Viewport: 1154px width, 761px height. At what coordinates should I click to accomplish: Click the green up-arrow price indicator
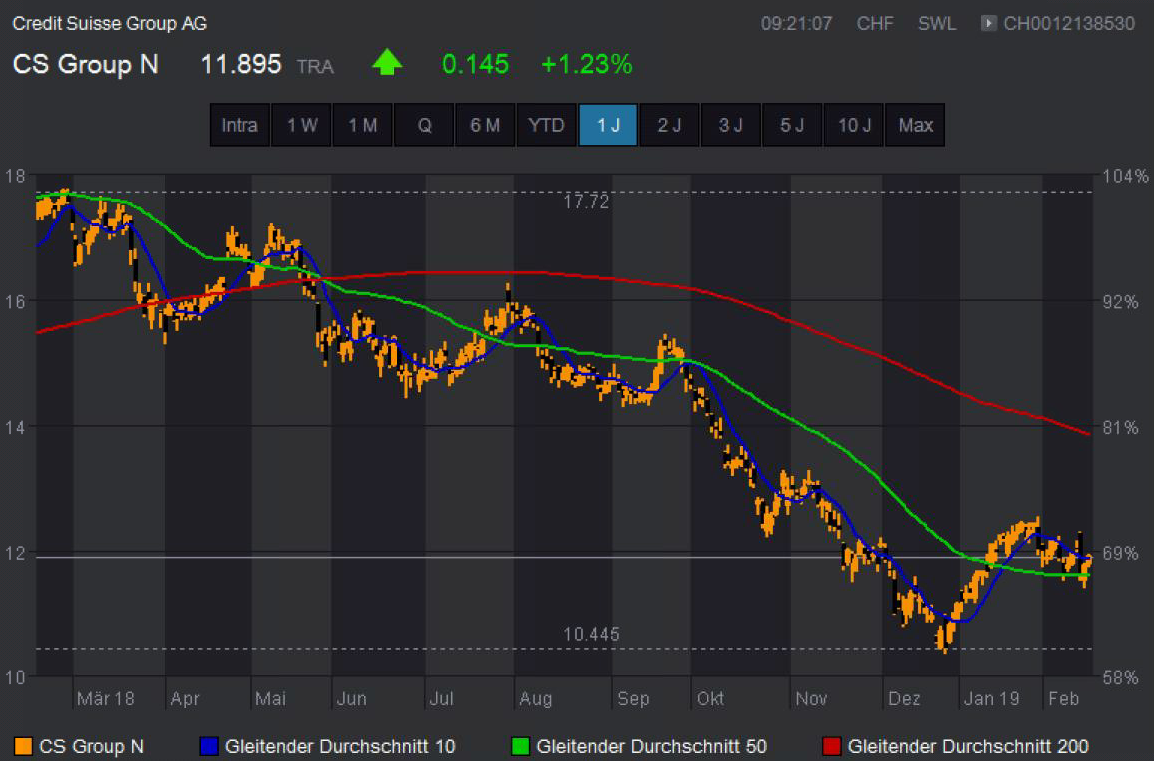click(x=387, y=64)
